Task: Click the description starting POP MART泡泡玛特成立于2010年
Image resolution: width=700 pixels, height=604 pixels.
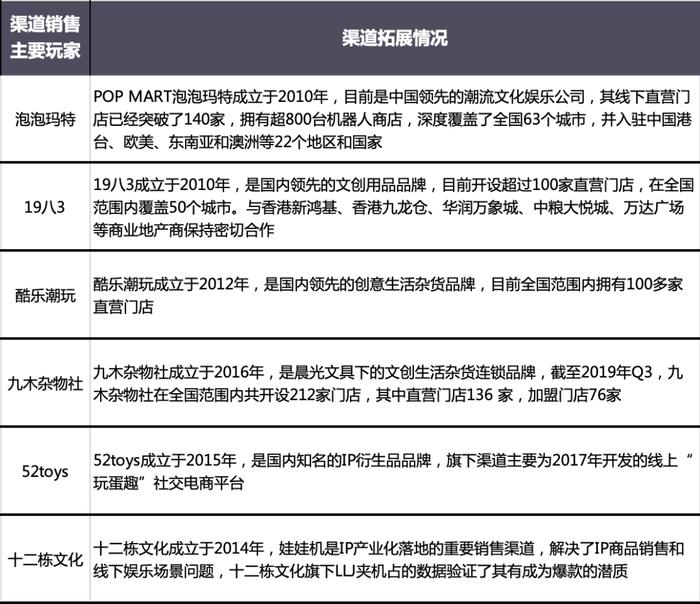Action: click(x=393, y=119)
